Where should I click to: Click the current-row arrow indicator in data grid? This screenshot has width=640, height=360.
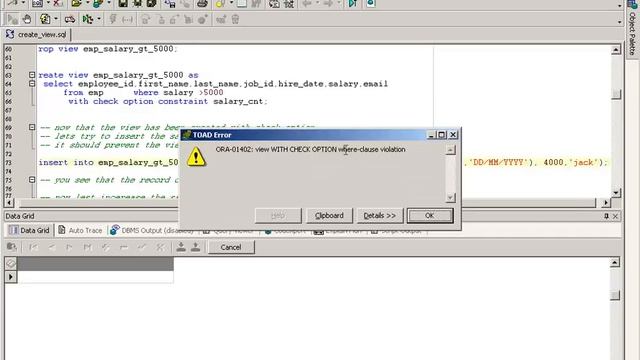click(11, 277)
